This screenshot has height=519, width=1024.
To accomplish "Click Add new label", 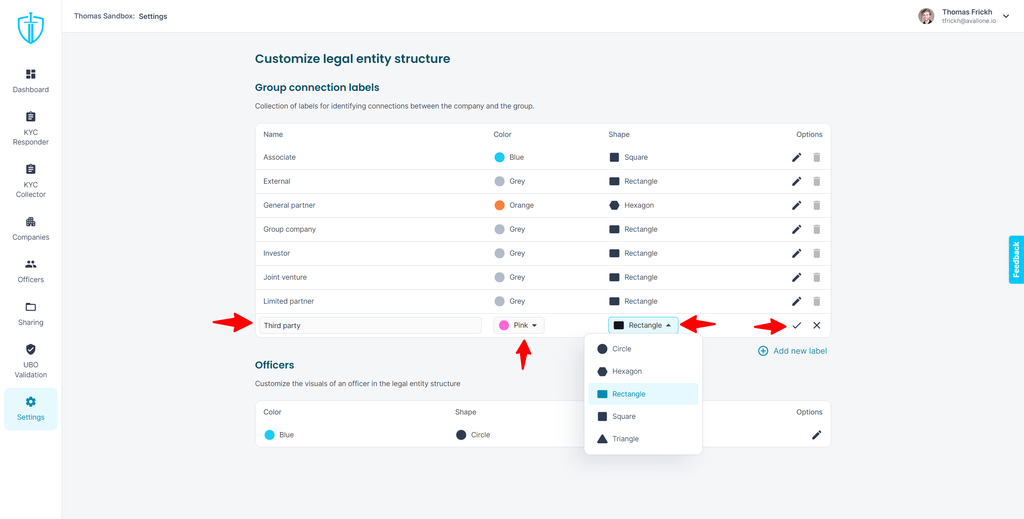I will click(x=792, y=351).
